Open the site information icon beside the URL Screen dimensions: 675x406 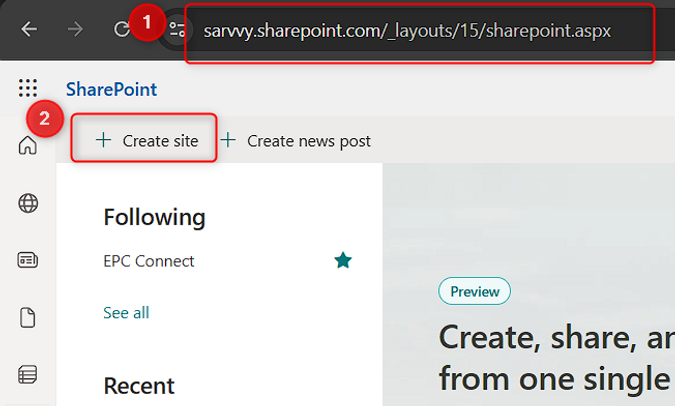click(177, 30)
